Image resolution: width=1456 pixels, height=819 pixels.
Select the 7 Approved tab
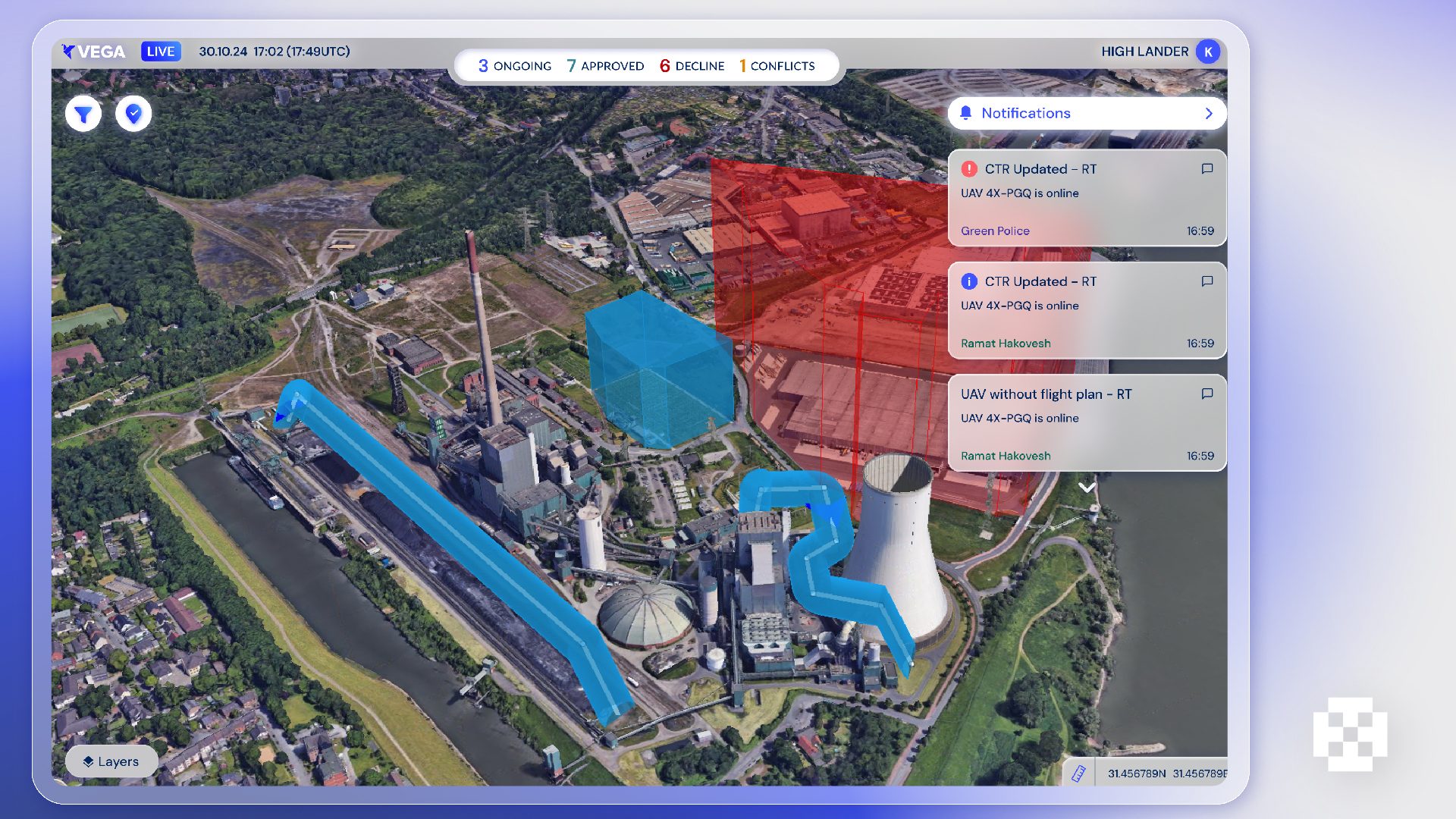605,66
